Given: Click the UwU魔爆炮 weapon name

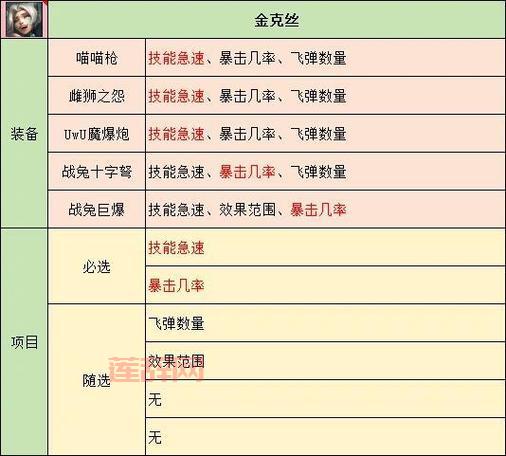Looking at the screenshot, I should [x=97, y=134].
